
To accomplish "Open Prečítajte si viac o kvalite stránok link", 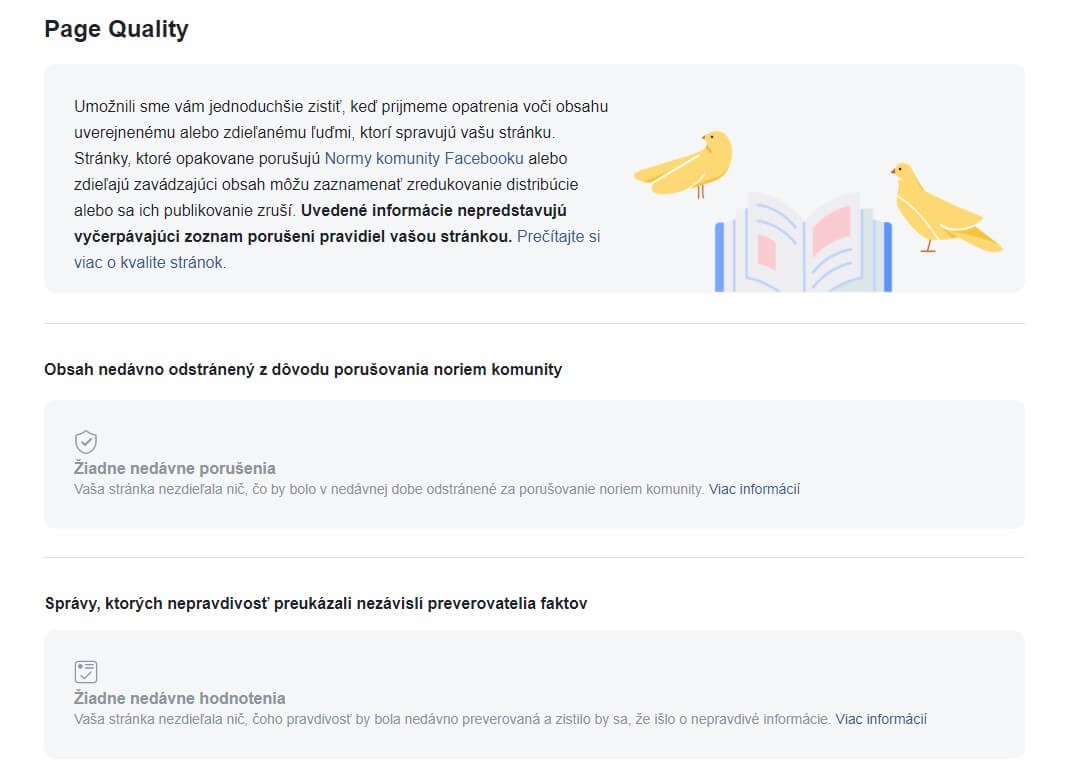I will coord(337,249).
